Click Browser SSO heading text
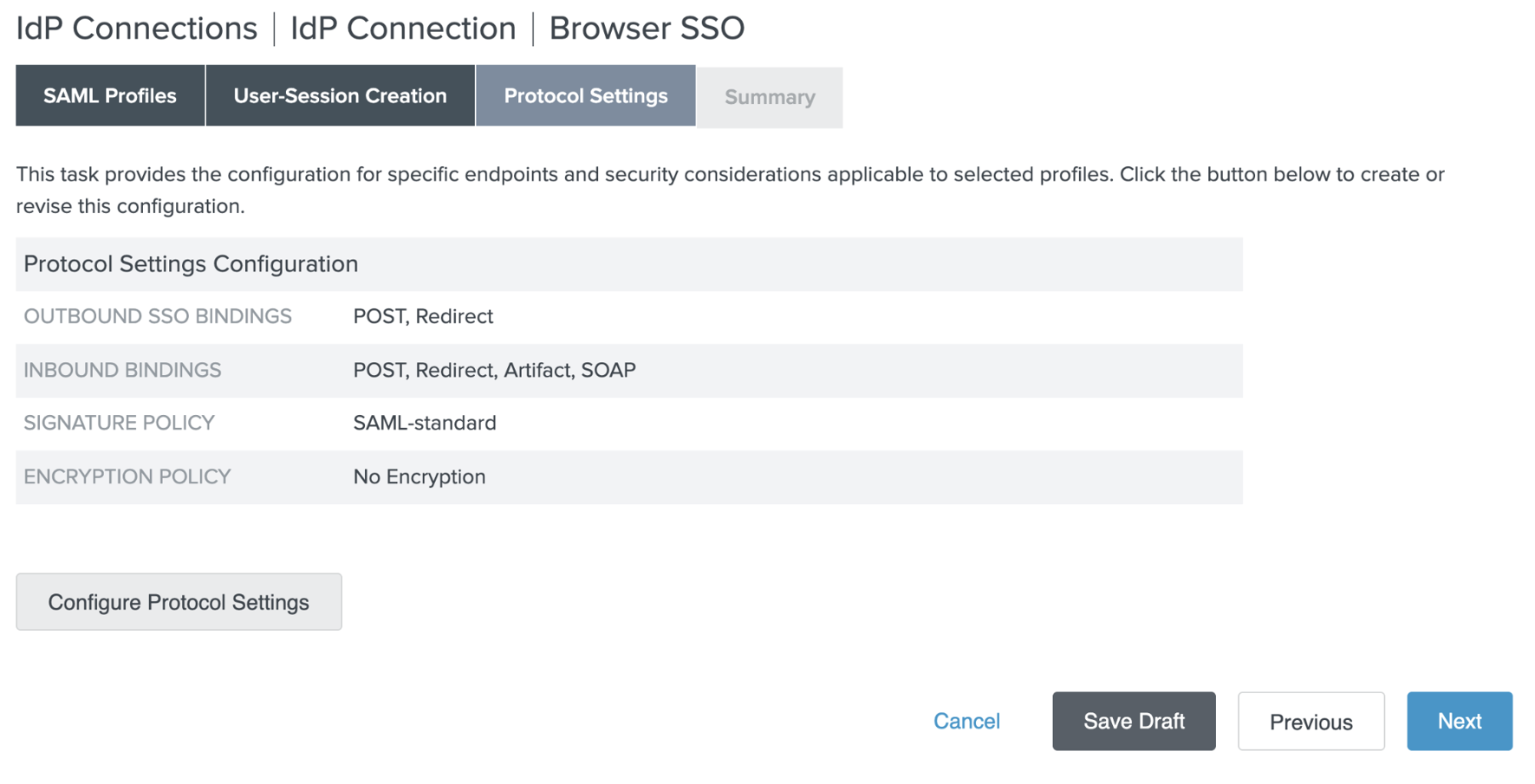The width and height of the screenshot is (1535, 784). 647,29
